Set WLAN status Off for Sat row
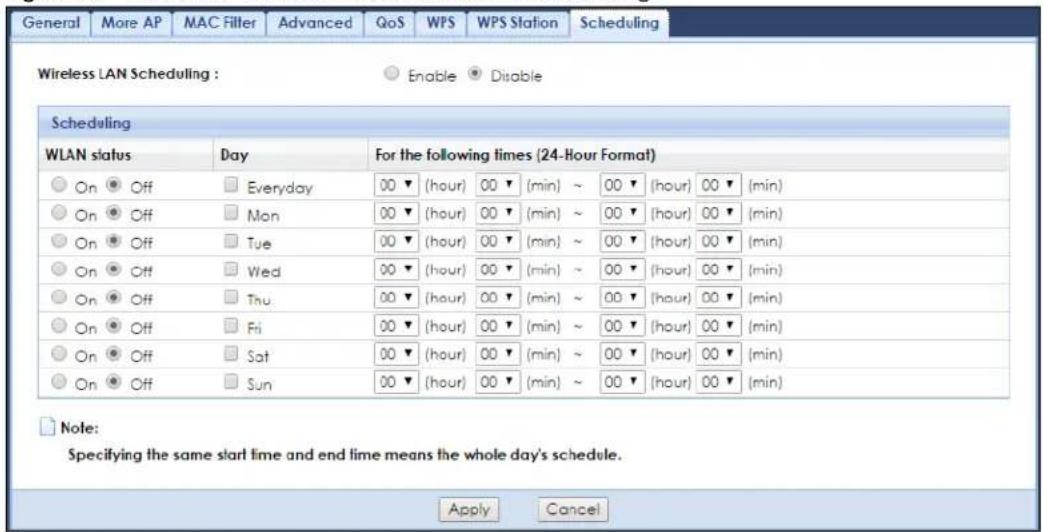Screen dimensions: 1043x532 [x=114, y=354]
